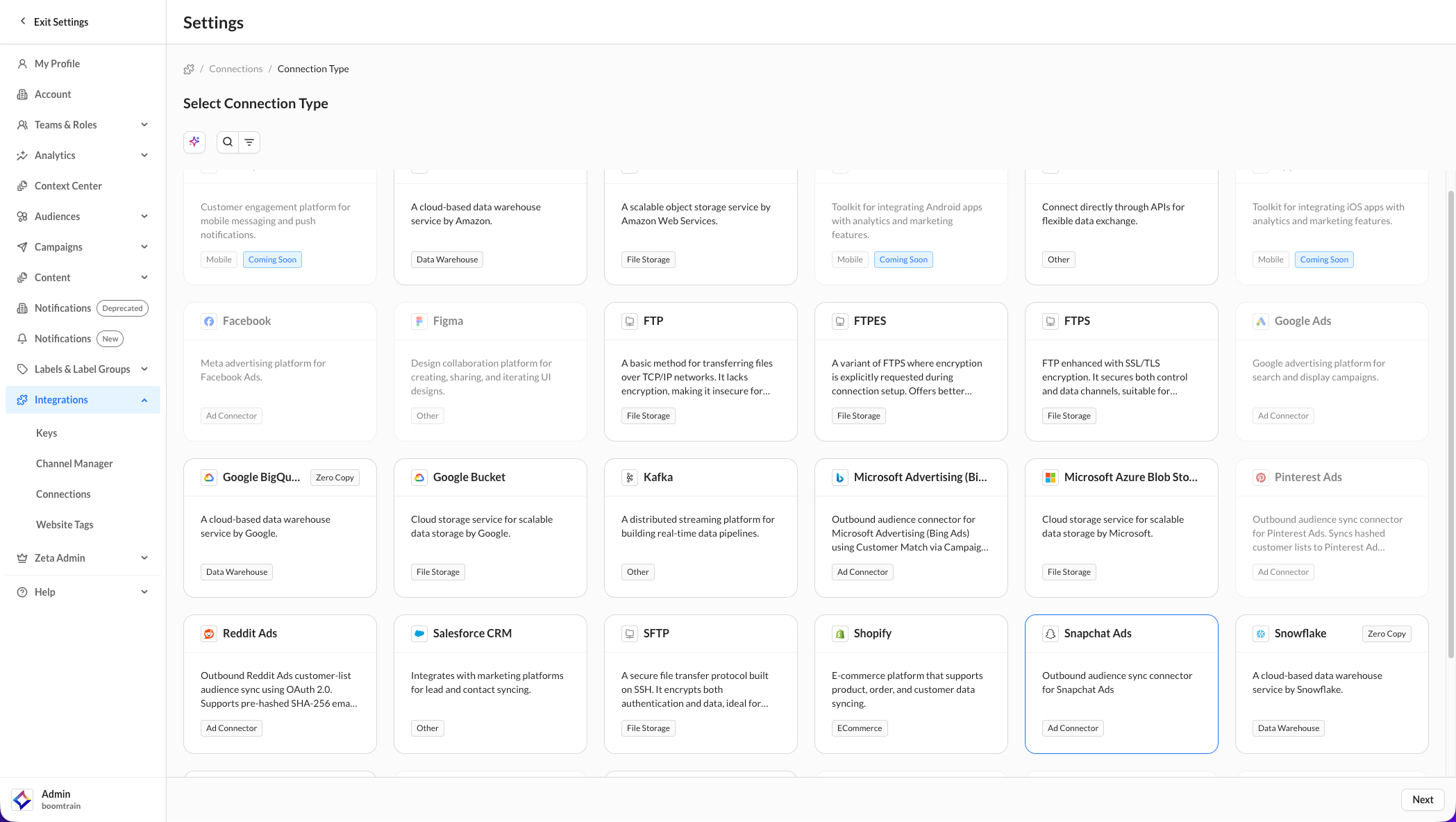
Task: Expand the Zeta Admin menu chevron
Action: pyautogui.click(x=144, y=557)
